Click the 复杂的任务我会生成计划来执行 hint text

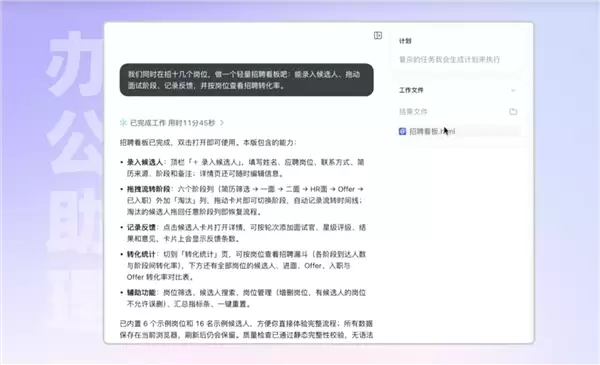pyautogui.click(x=450, y=59)
